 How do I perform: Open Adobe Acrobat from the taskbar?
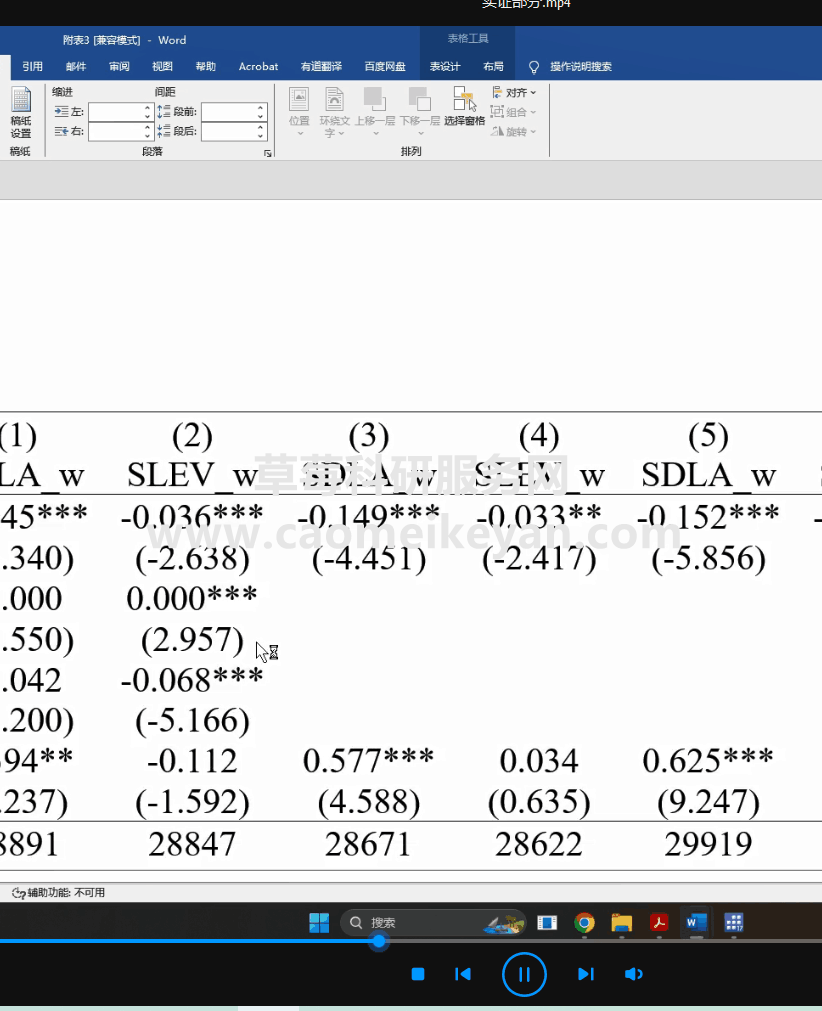click(x=659, y=923)
